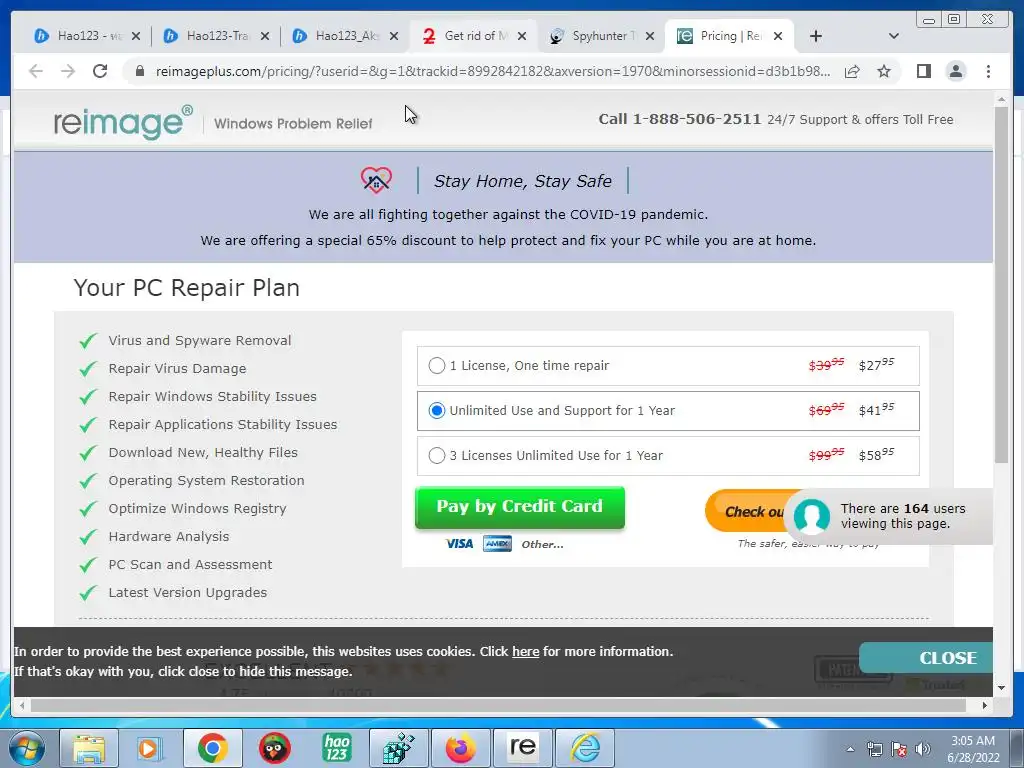Reload the current page
Viewport: 1024px width, 768px height.
pyautogui.click(x=100, y=71)
